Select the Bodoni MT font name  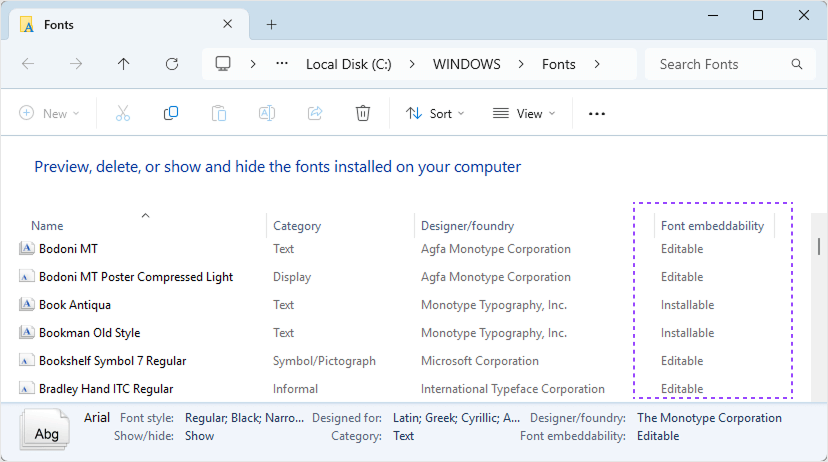(x=68, y=249)
